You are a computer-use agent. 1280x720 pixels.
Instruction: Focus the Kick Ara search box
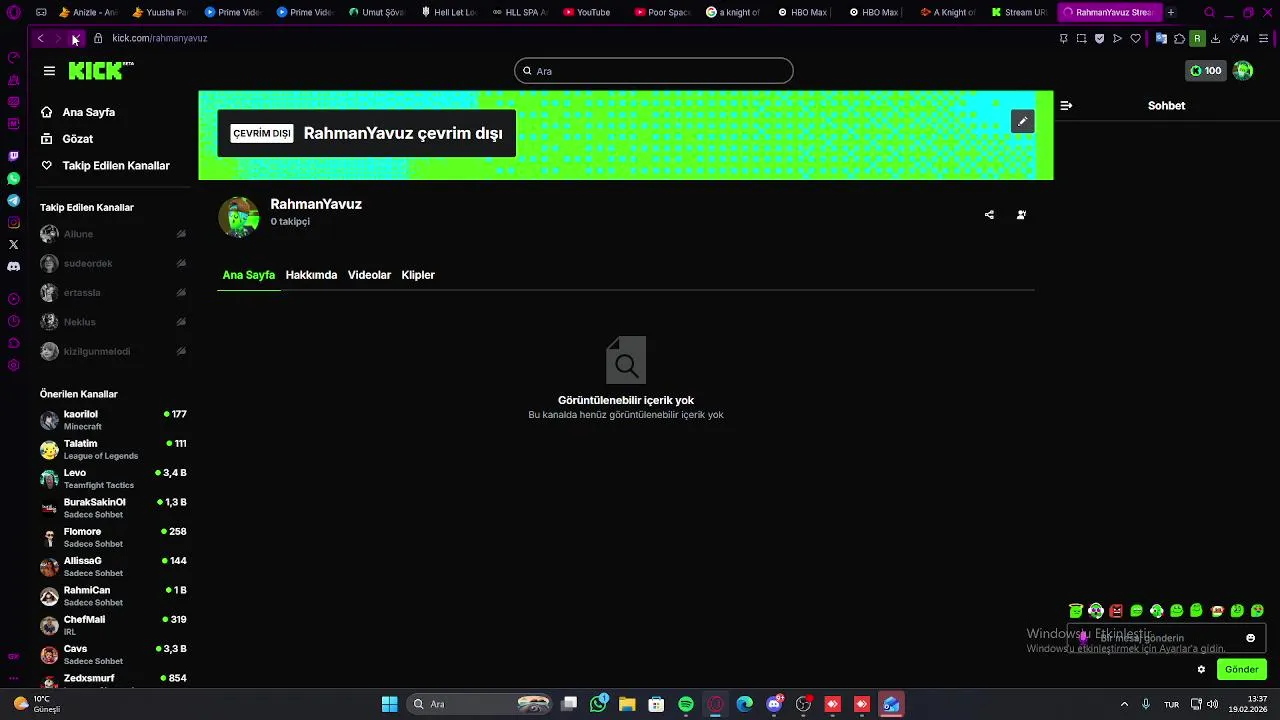[x=654, y=71]
